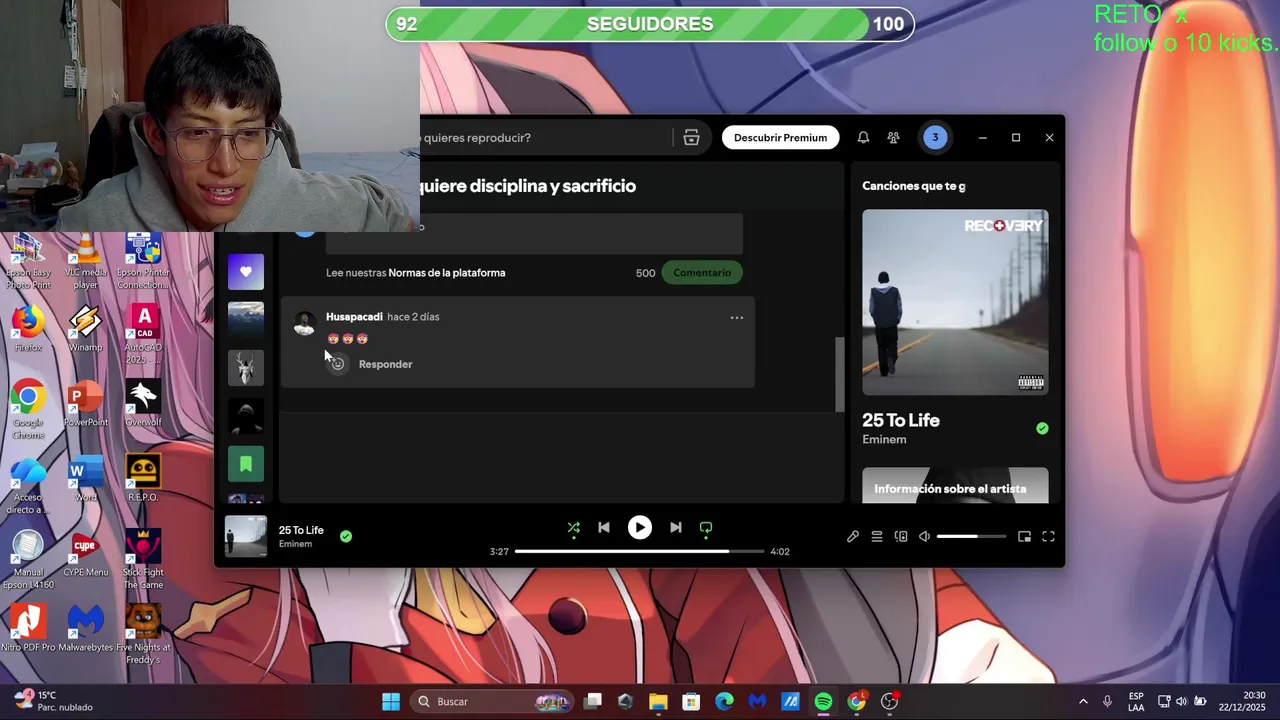Click the comments panel scrollbar
The height and width of the screenshot is (720, 1280).
(x=840, y=374)
